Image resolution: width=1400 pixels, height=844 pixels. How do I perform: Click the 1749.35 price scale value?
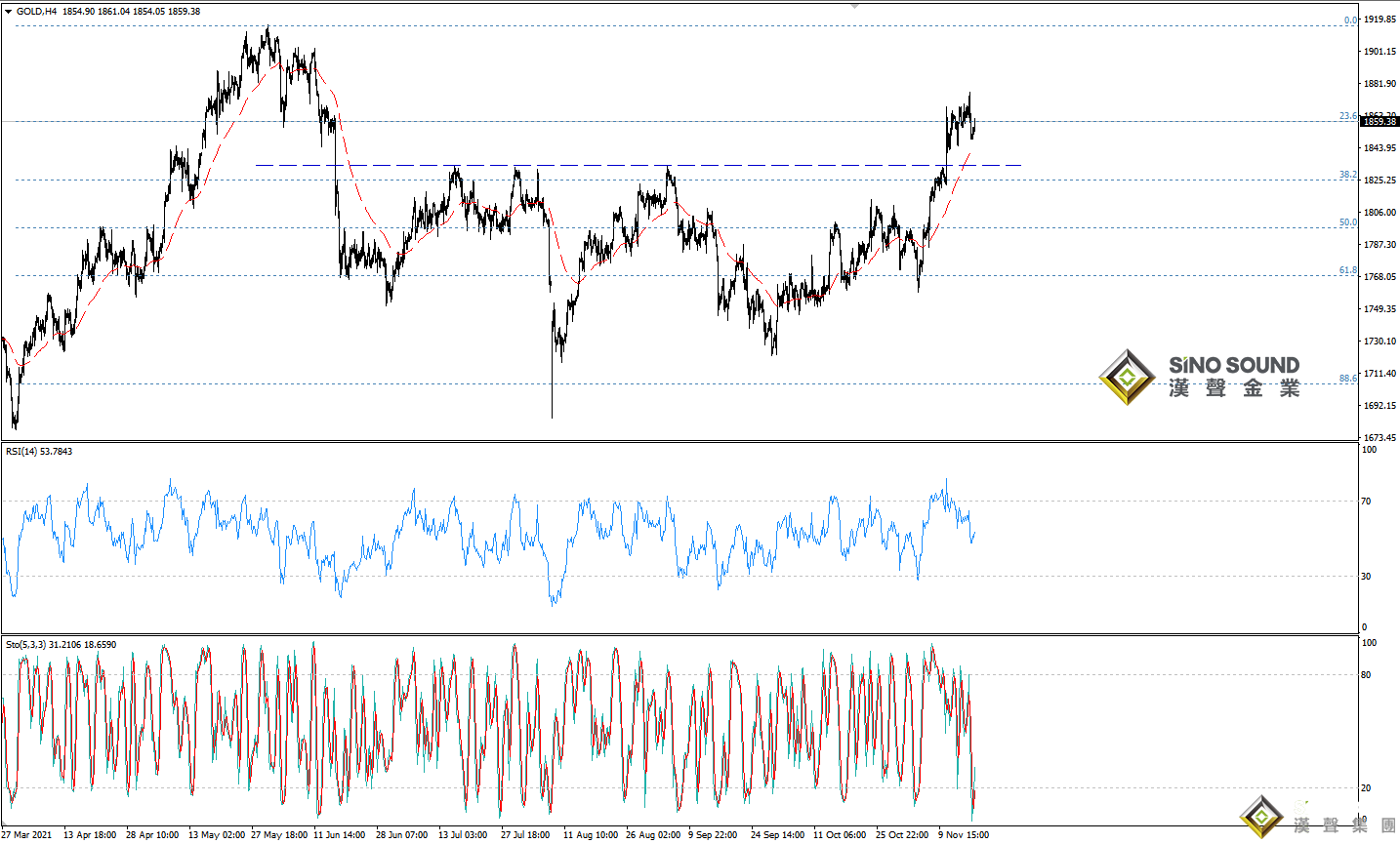click(x=1379, y=309)
